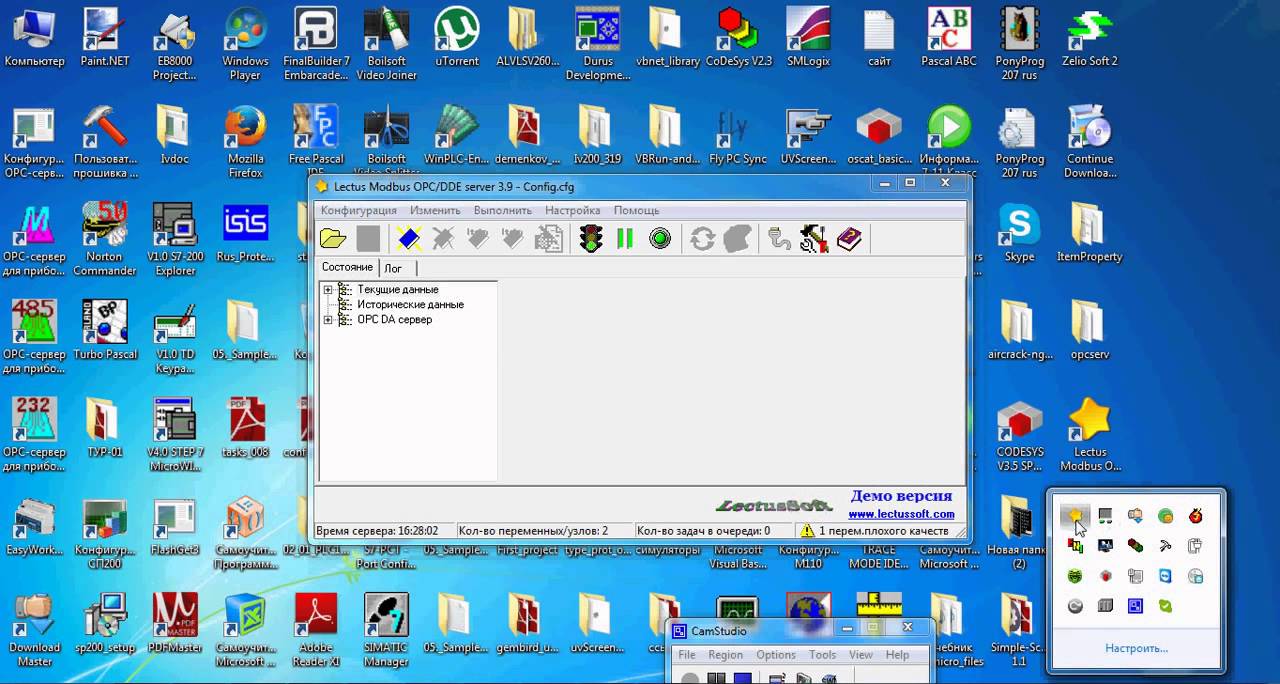Click the blue CamStudio tray icon
Viewport: 1280px width, 684px height.
[1135, 606]
